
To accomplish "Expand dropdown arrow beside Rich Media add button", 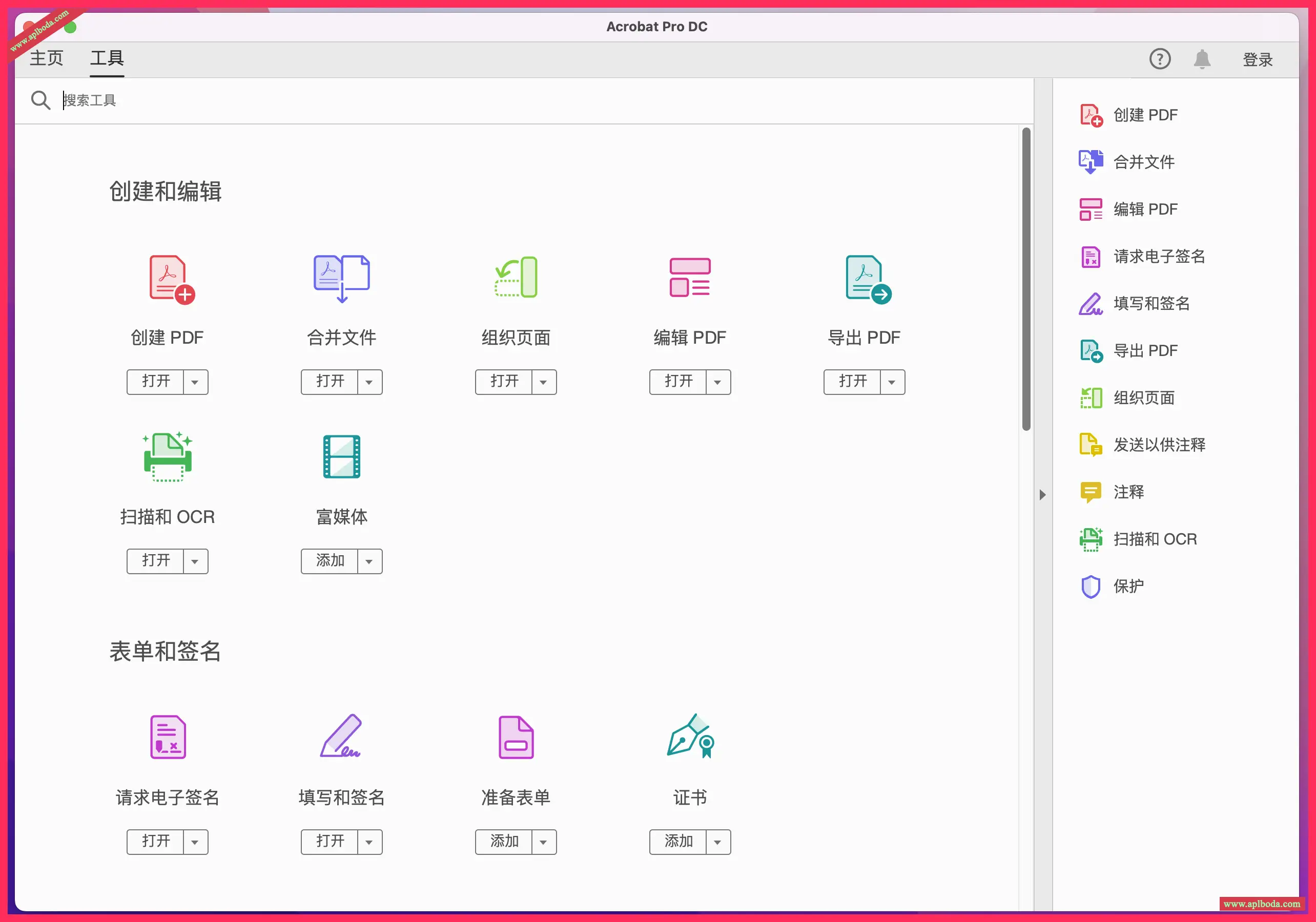I will pyautogui.click(x=369, y=561).
